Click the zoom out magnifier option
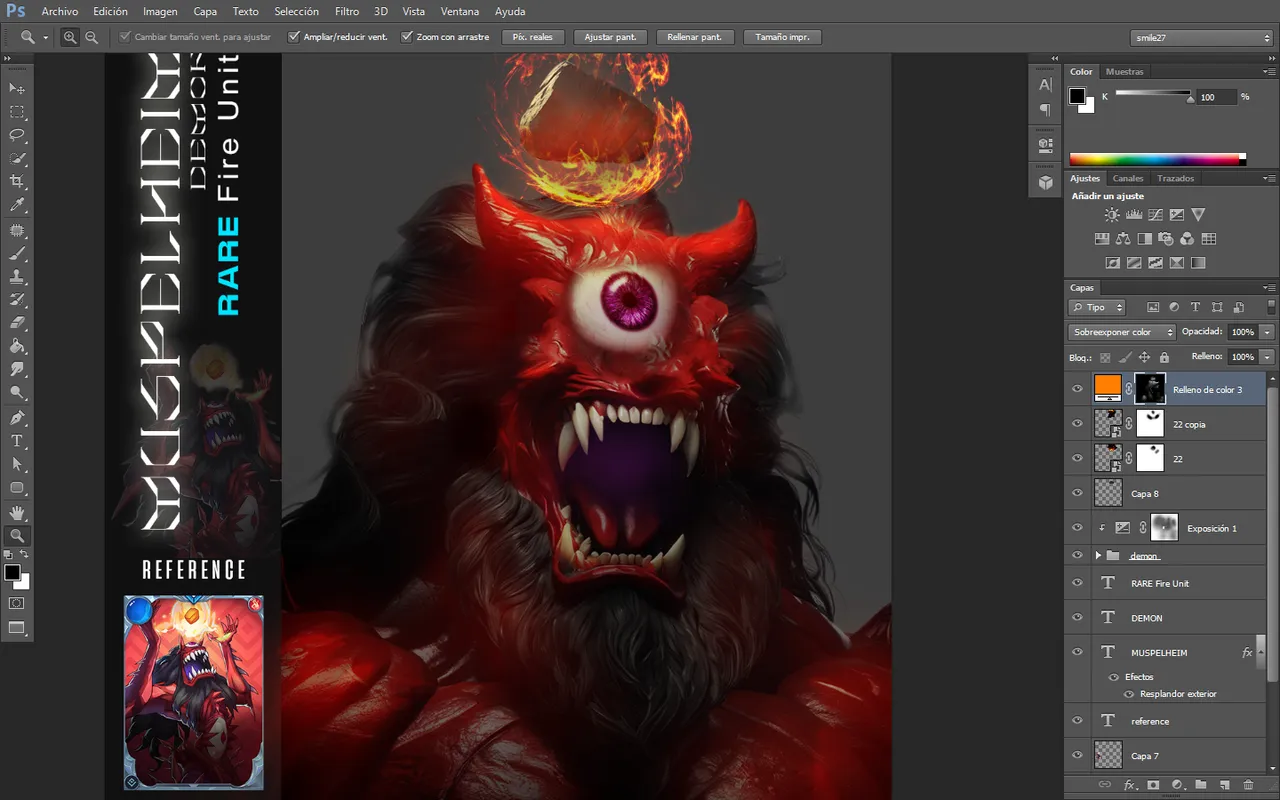 (91, 37)
